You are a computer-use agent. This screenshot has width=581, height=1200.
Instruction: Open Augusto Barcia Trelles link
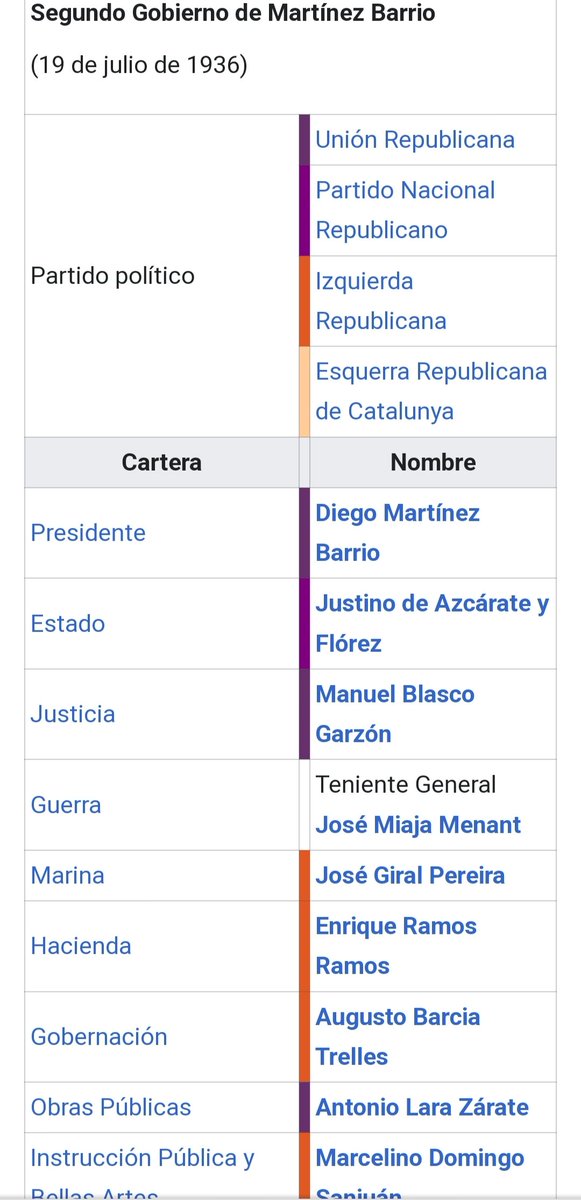[398, 1037]
